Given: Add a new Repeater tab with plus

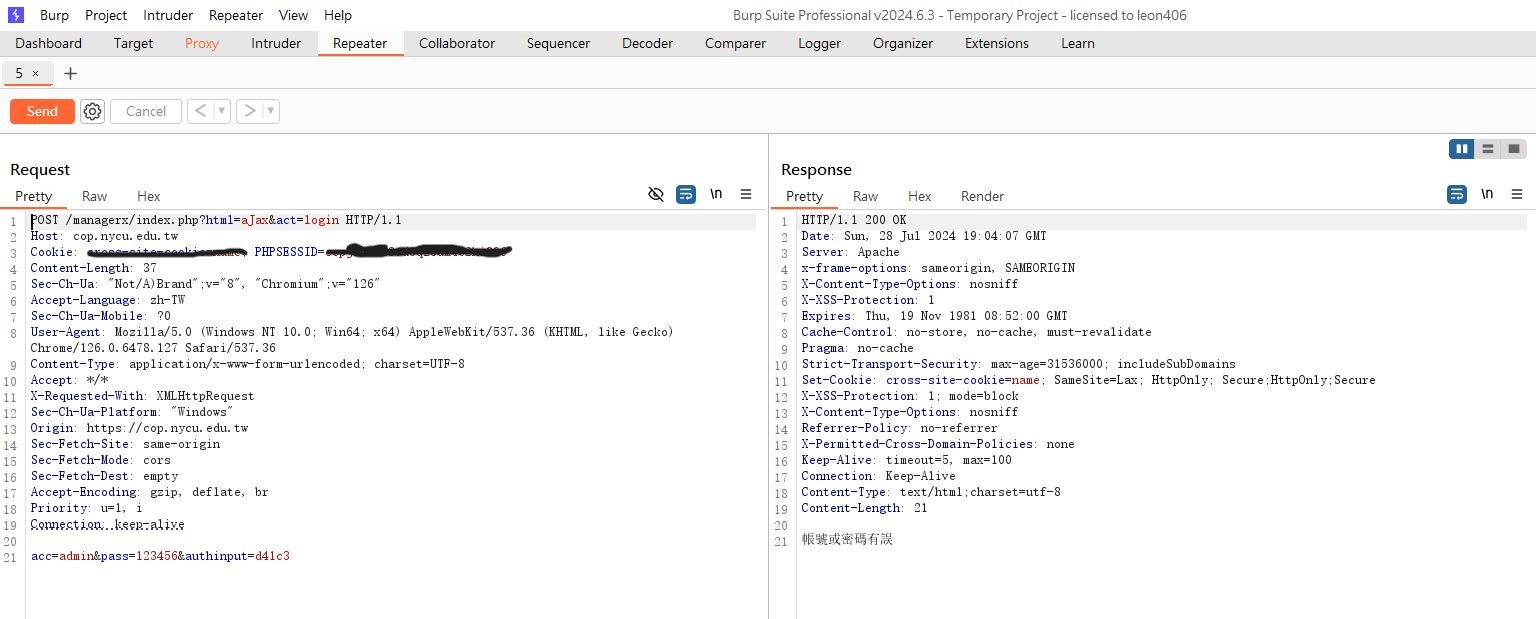Looking at the screenshot, I should click(70, 73).
